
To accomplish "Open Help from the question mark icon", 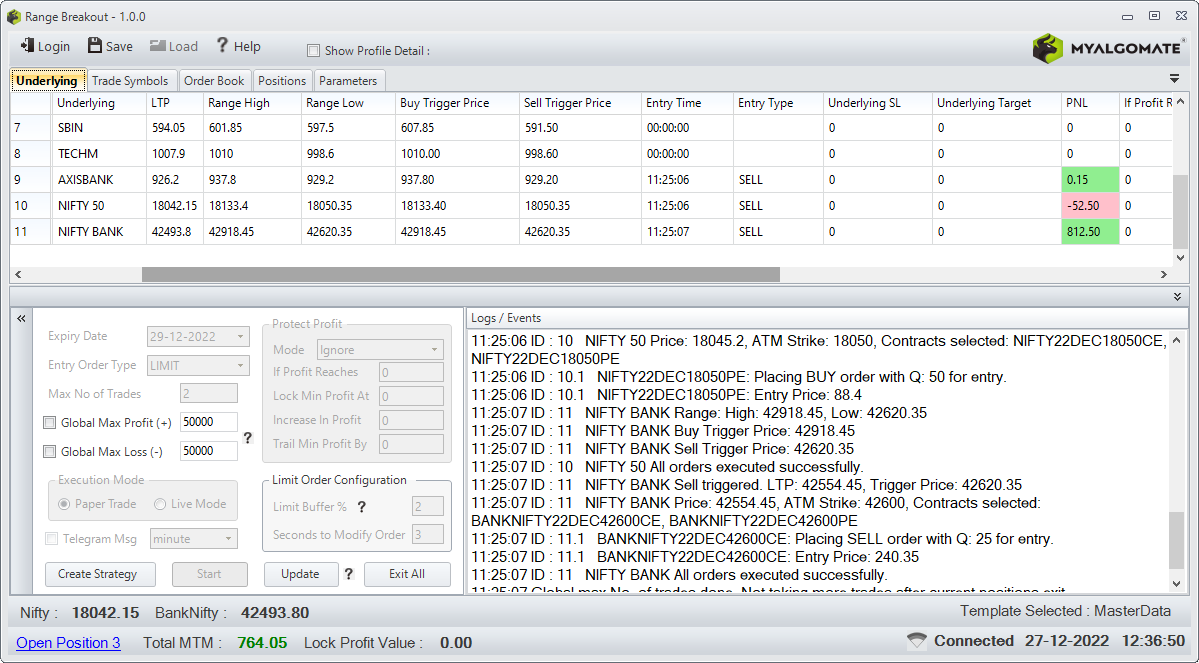I will click(223, 46).
